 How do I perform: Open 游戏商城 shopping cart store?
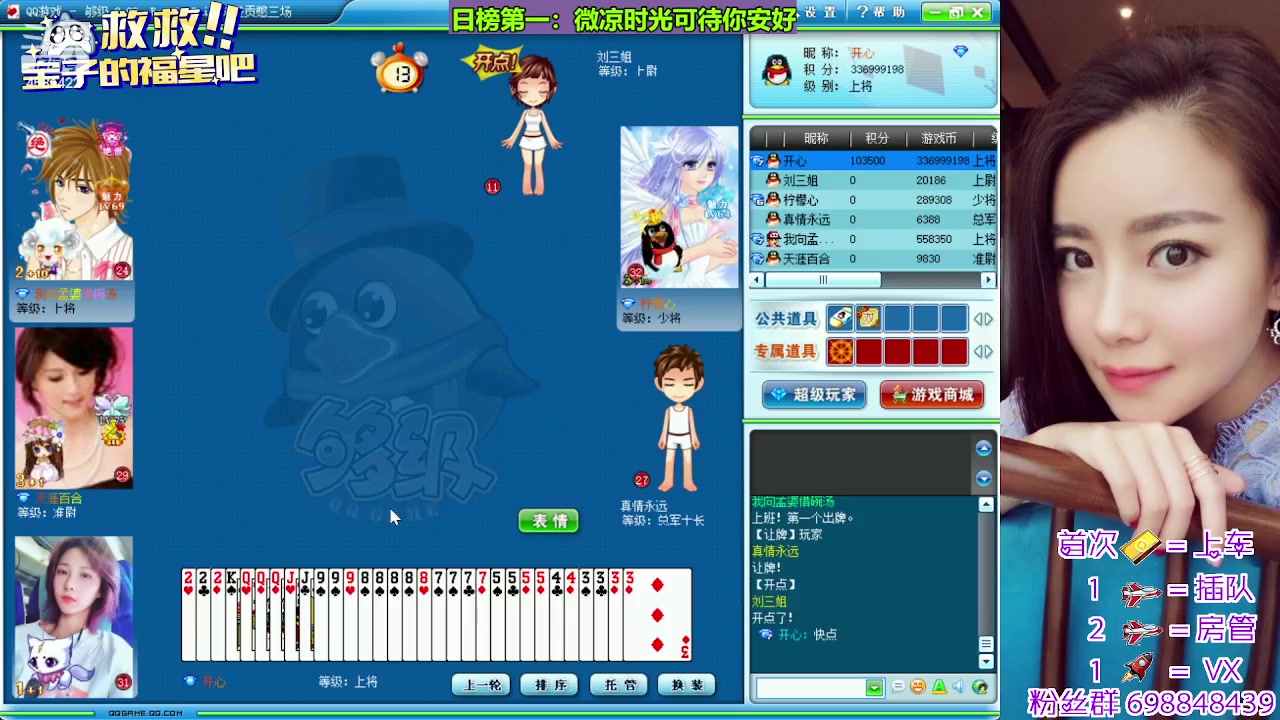(932, 395)
